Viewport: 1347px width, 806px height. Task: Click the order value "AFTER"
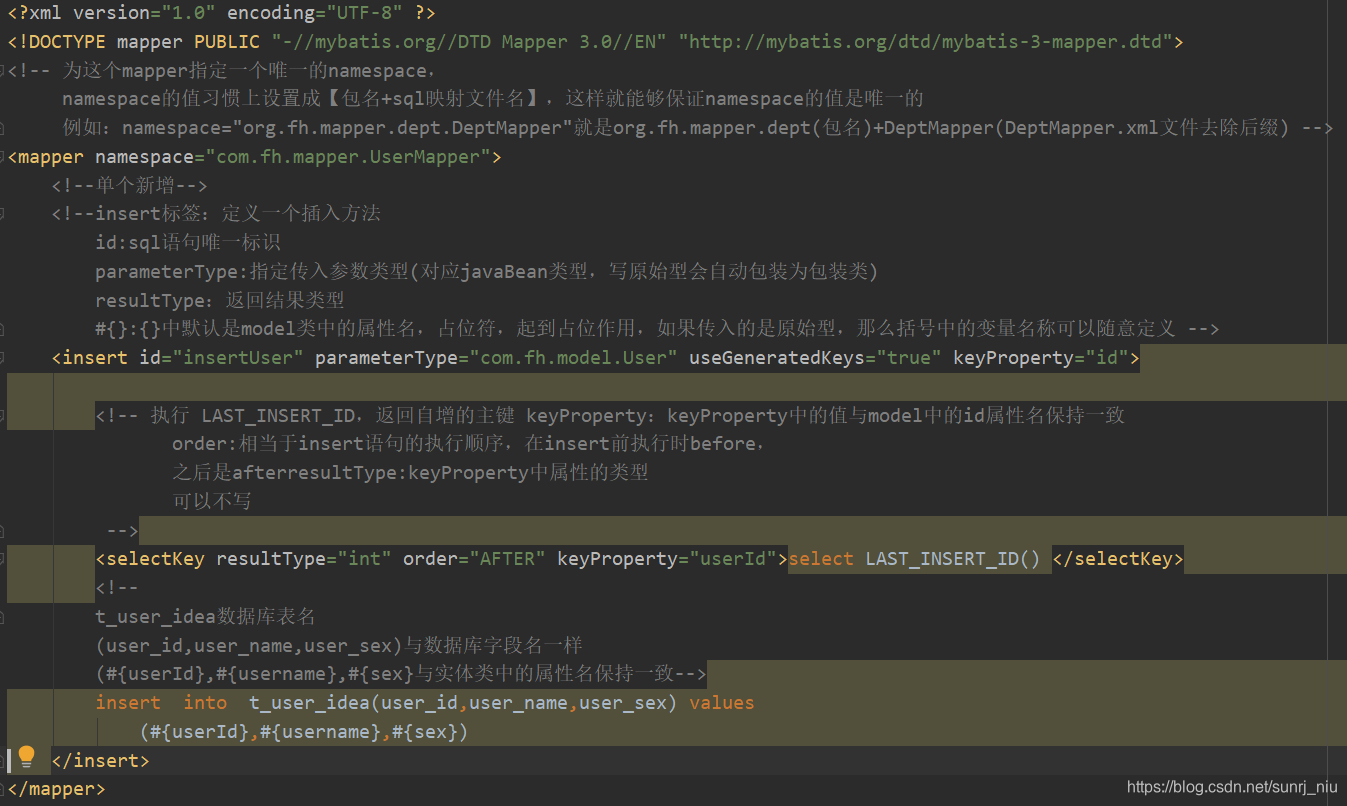tap(508, 559)
